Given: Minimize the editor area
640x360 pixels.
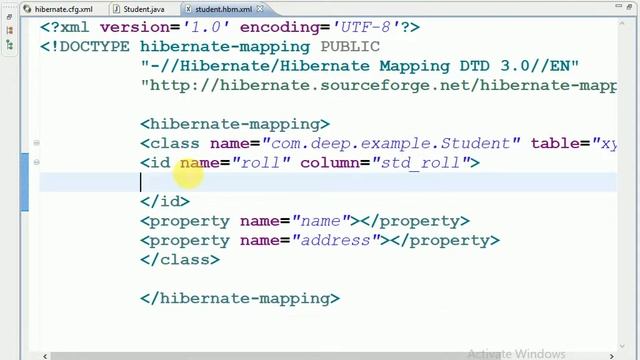Looking at the screenshot, I should pos(618,6).
